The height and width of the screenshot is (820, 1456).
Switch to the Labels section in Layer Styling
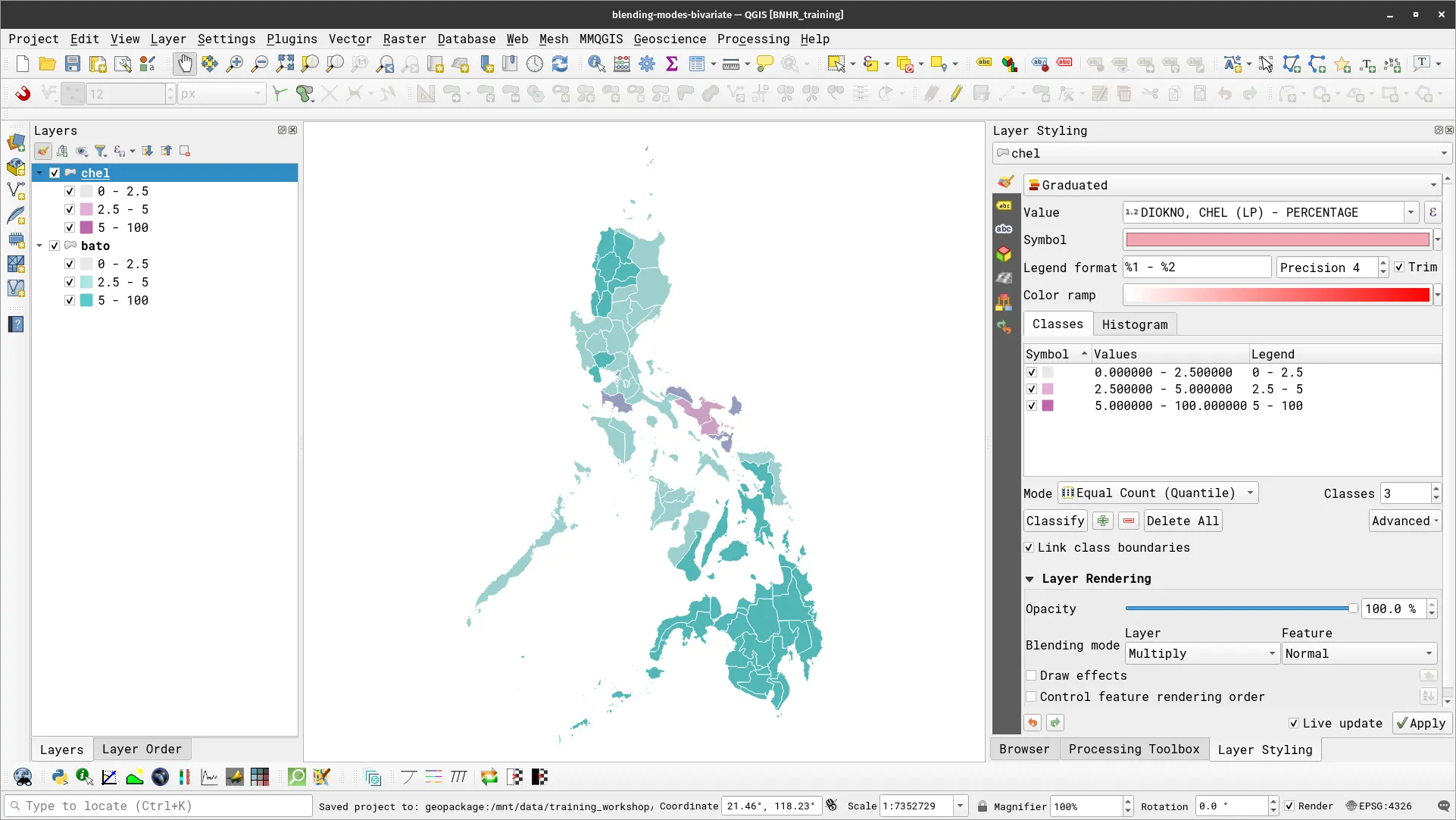(1004, 205)
